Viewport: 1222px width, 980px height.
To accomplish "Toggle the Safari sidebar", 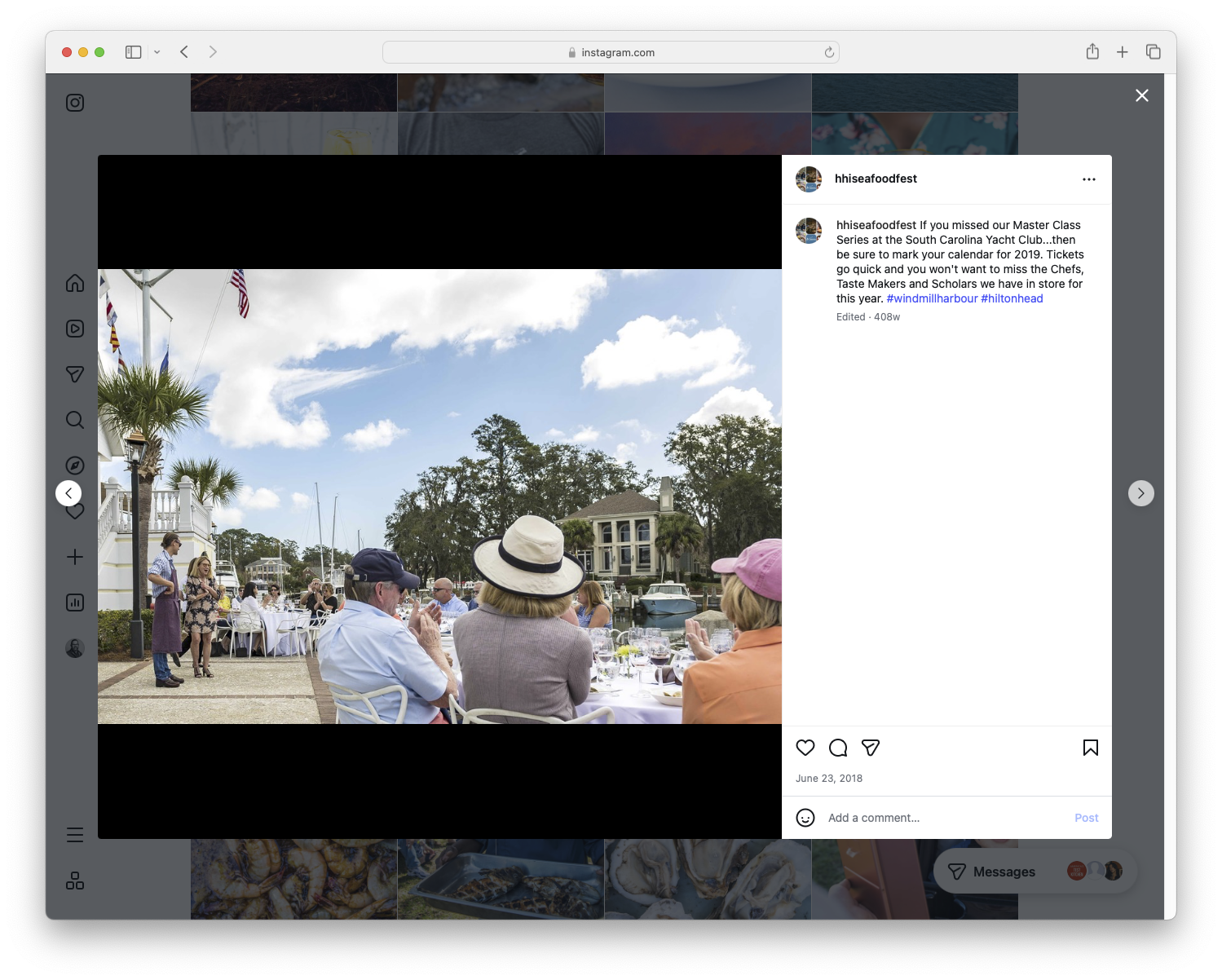I will [132, 51].
